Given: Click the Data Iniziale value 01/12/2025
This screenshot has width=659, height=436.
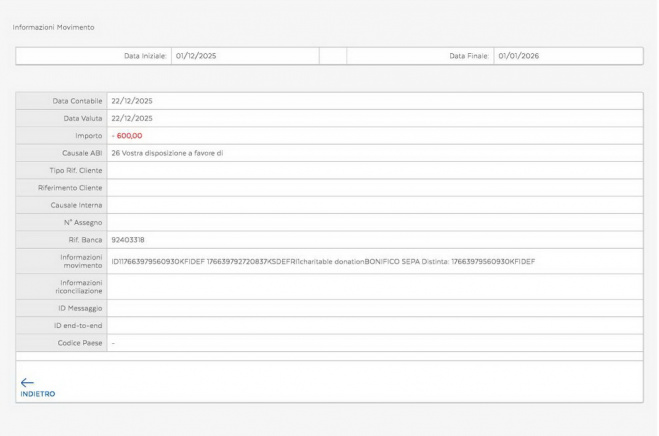Looking at the screenshot, I should coord(196,56).
